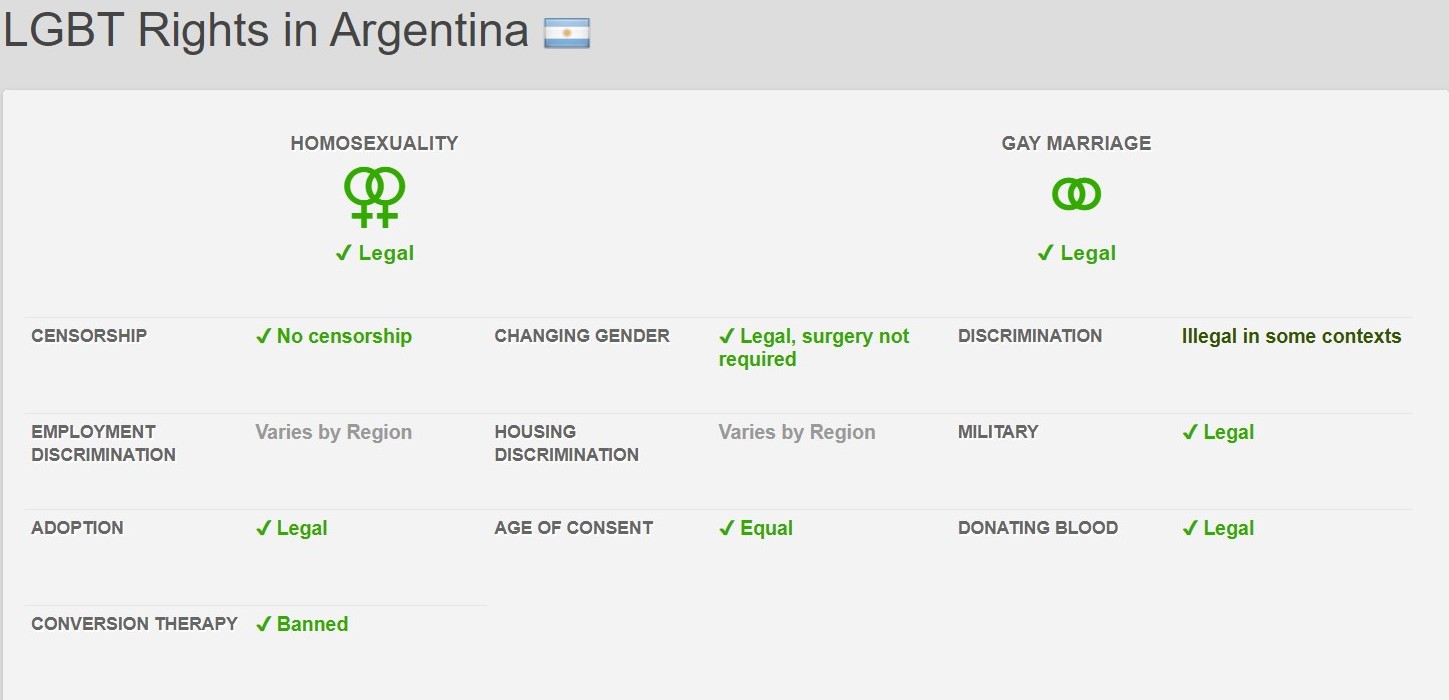Open the No censorship status
This screenshot has width=1449, height=700.
coord(333,336)
